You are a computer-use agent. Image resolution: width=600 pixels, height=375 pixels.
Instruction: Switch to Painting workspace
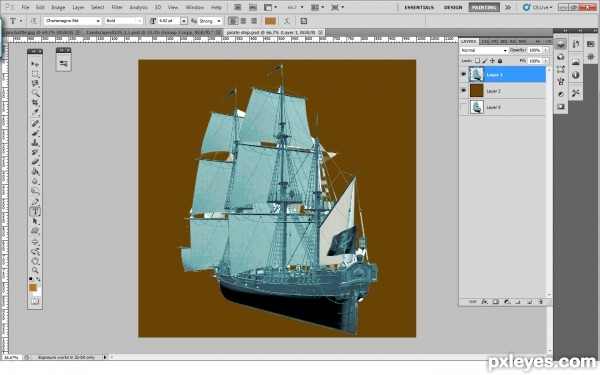click(x=484, y=7)
